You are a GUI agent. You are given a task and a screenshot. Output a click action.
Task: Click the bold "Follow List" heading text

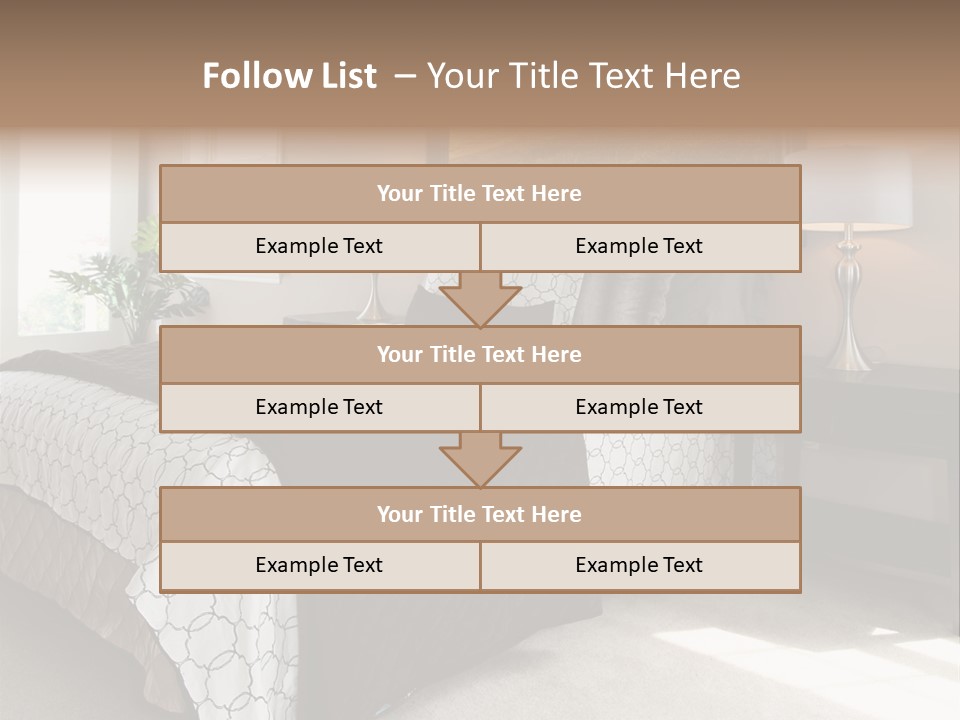tap(290, 76)
